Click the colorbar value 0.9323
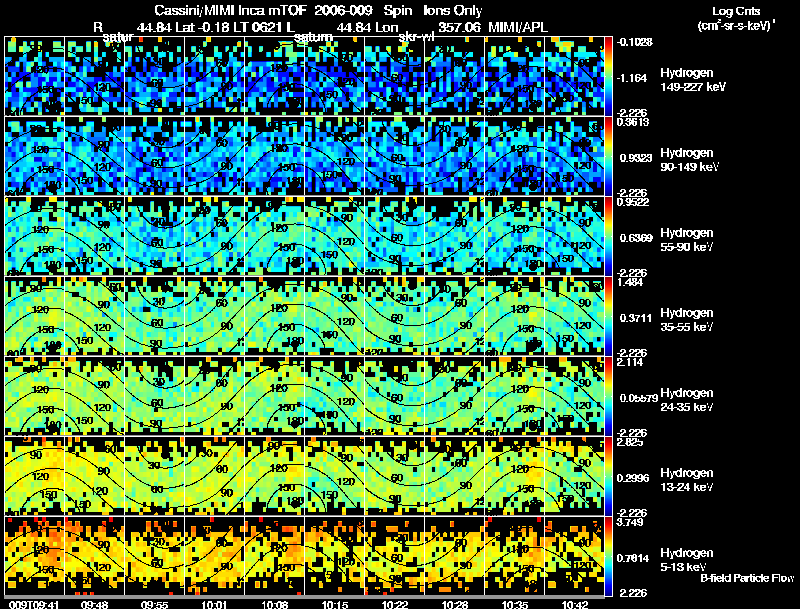Image resolution: width=800 pixels, height=609 pixels. [x=635, y=158]
